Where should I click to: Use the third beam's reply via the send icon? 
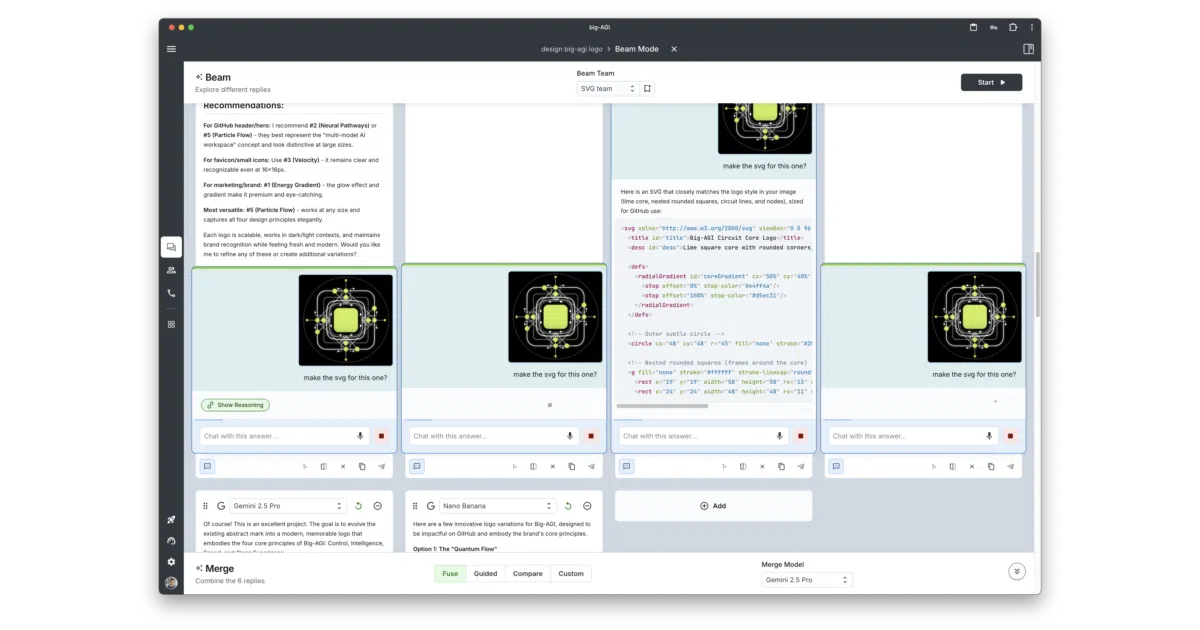pos(801,466)
